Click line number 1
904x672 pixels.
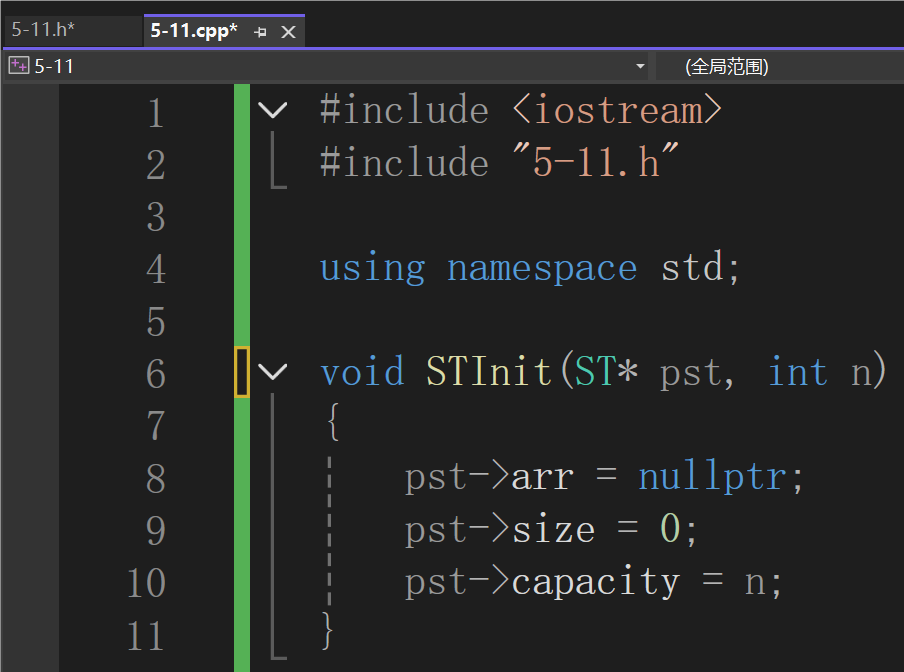click(155, 112)
